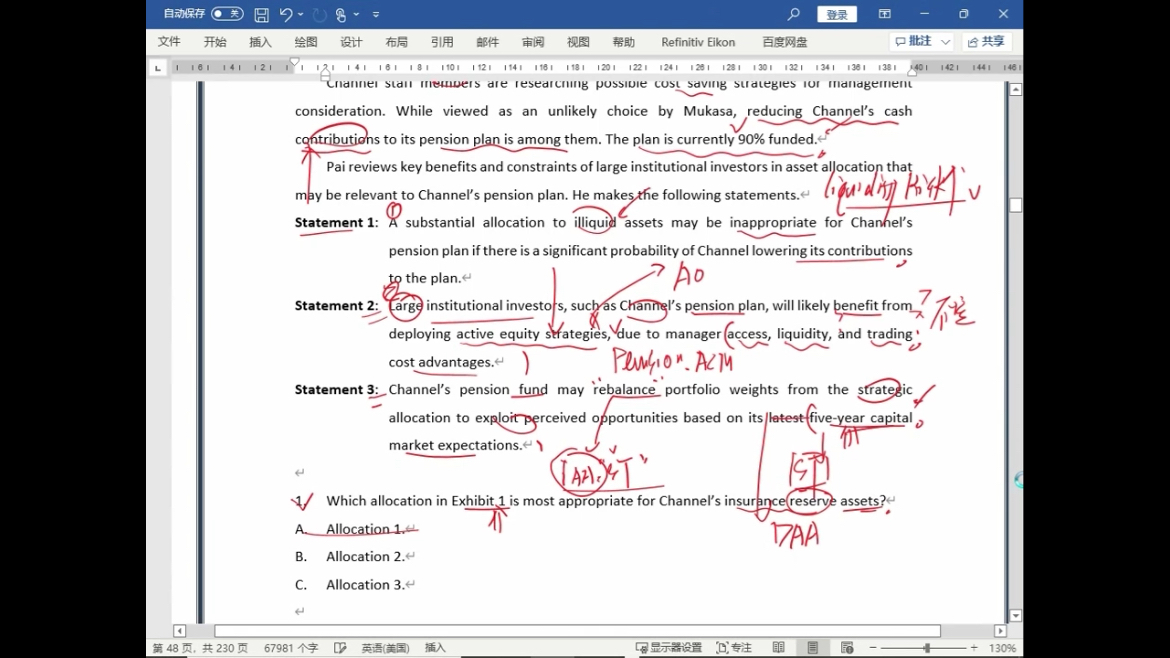
Task: Toggle the 插入 insert/overtype mode indicator
Action: (x=435, y=648)
